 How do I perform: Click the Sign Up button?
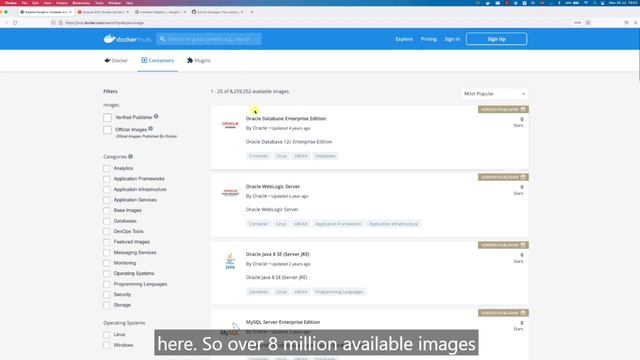point(496,39)
